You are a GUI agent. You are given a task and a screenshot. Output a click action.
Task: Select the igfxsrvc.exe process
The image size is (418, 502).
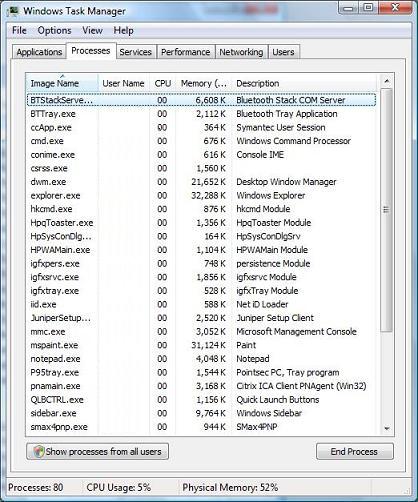201,277
